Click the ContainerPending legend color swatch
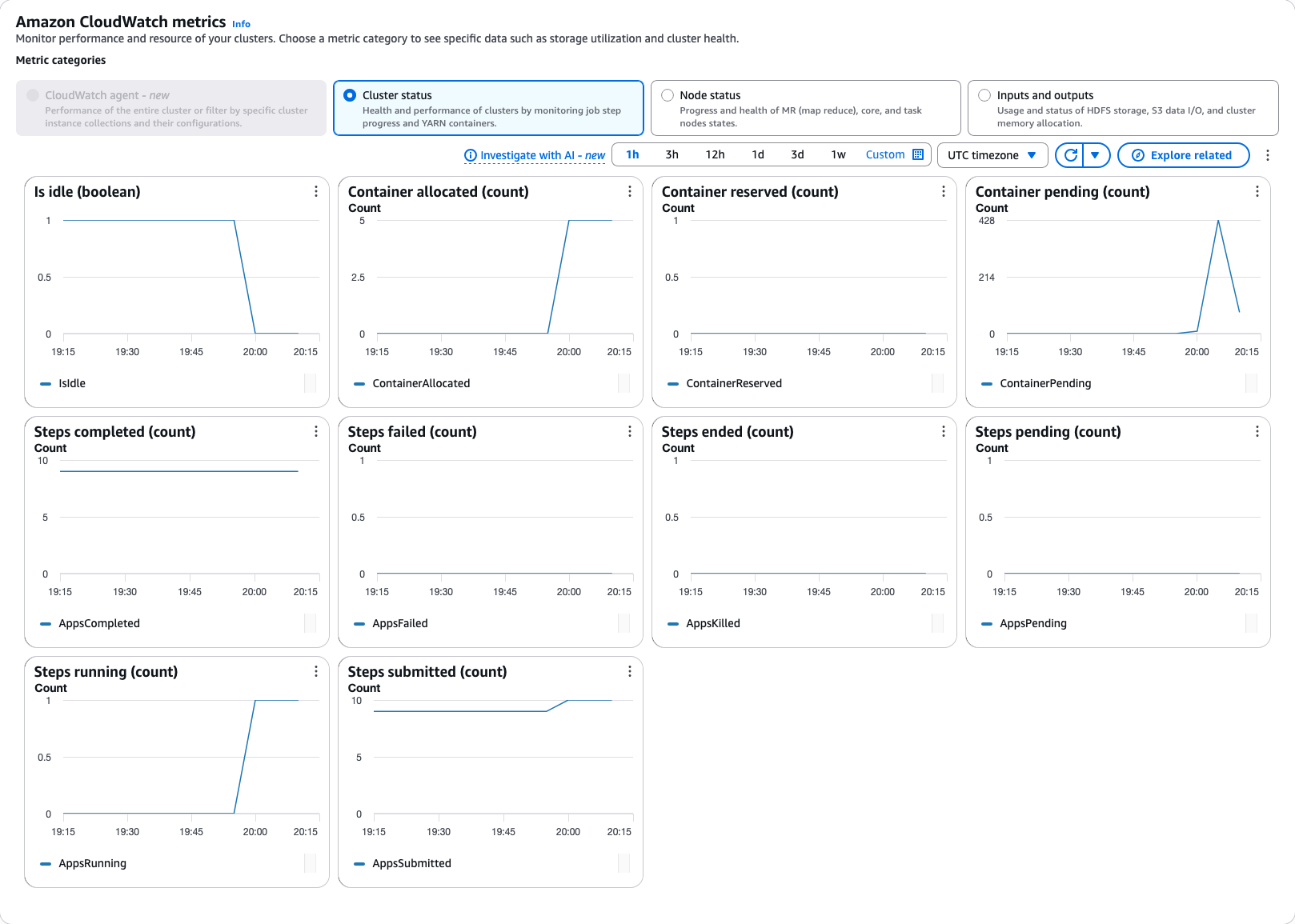The width and height of the screenshot is (1295, 924). (987, 384)
